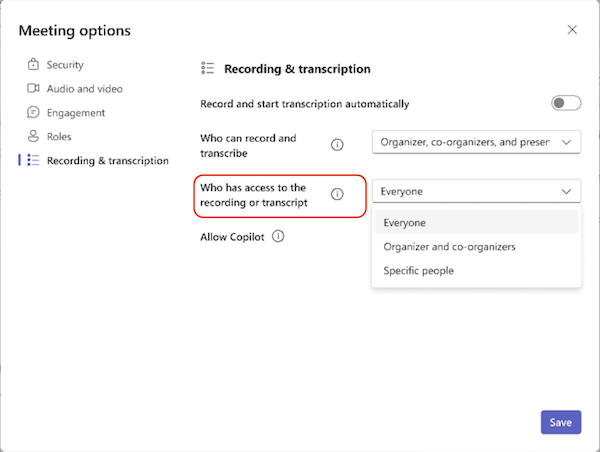
Task: Click info icon beside Who has access to recording
Action: tap(337, 194)
